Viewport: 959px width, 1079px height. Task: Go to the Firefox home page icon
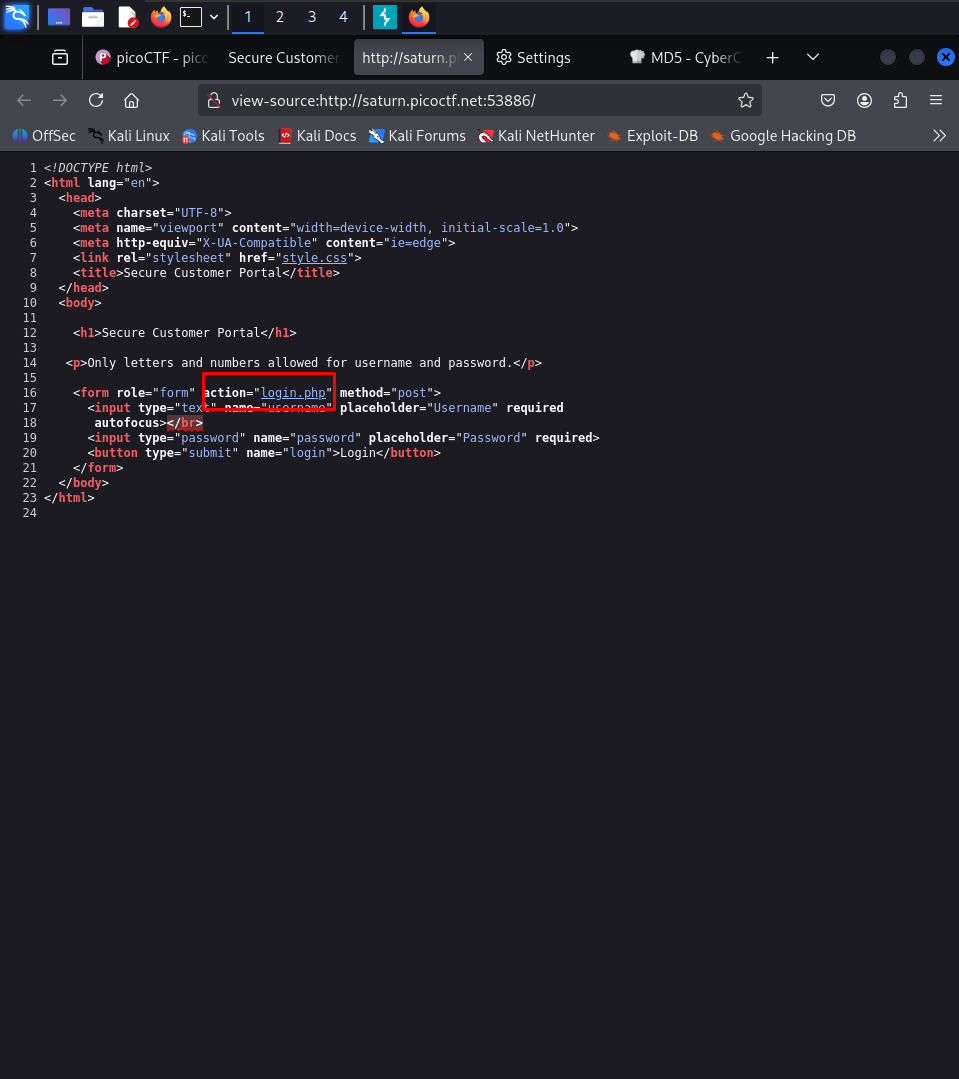131,100
